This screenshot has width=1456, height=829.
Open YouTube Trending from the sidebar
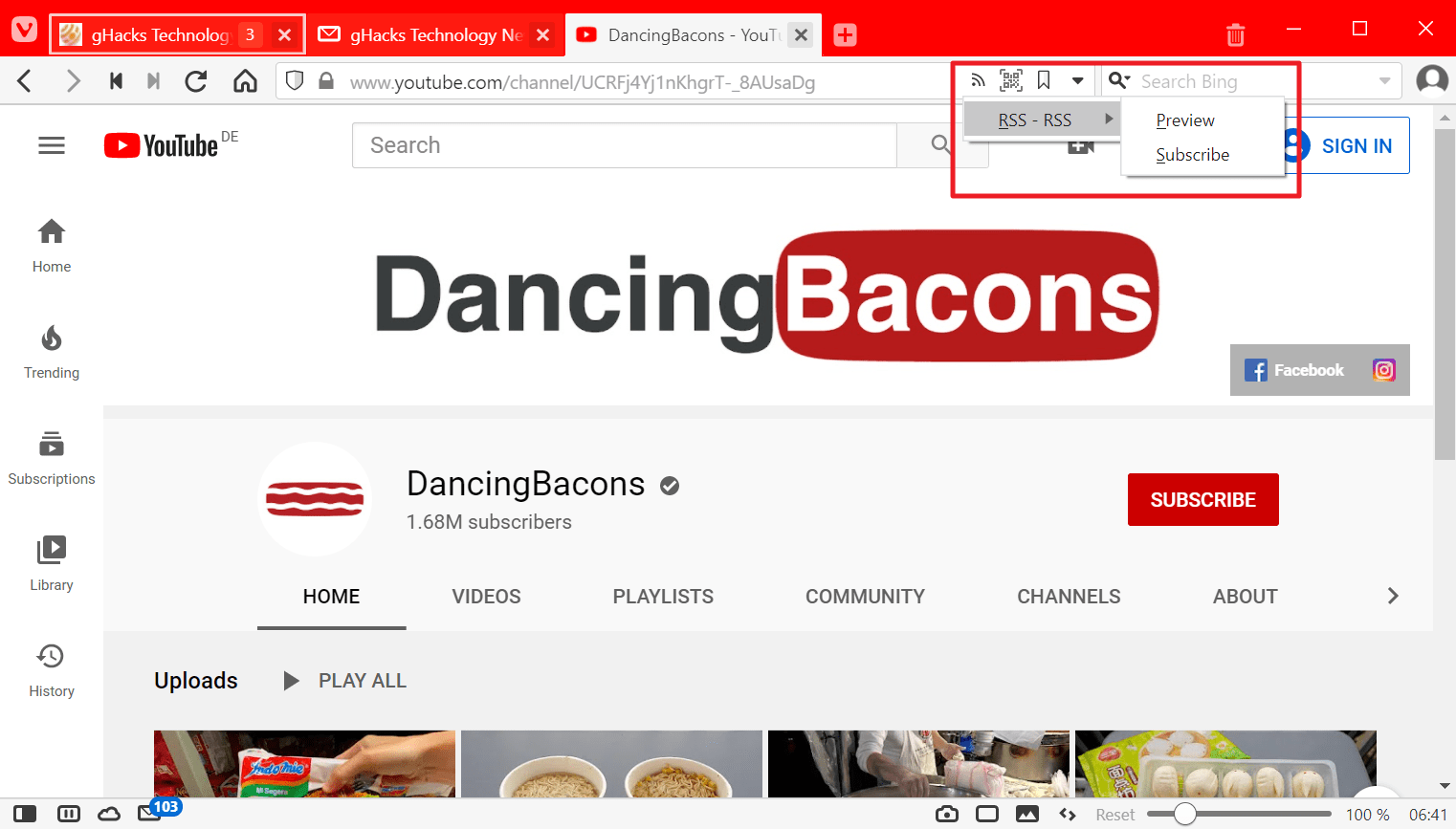click(52, 353)
